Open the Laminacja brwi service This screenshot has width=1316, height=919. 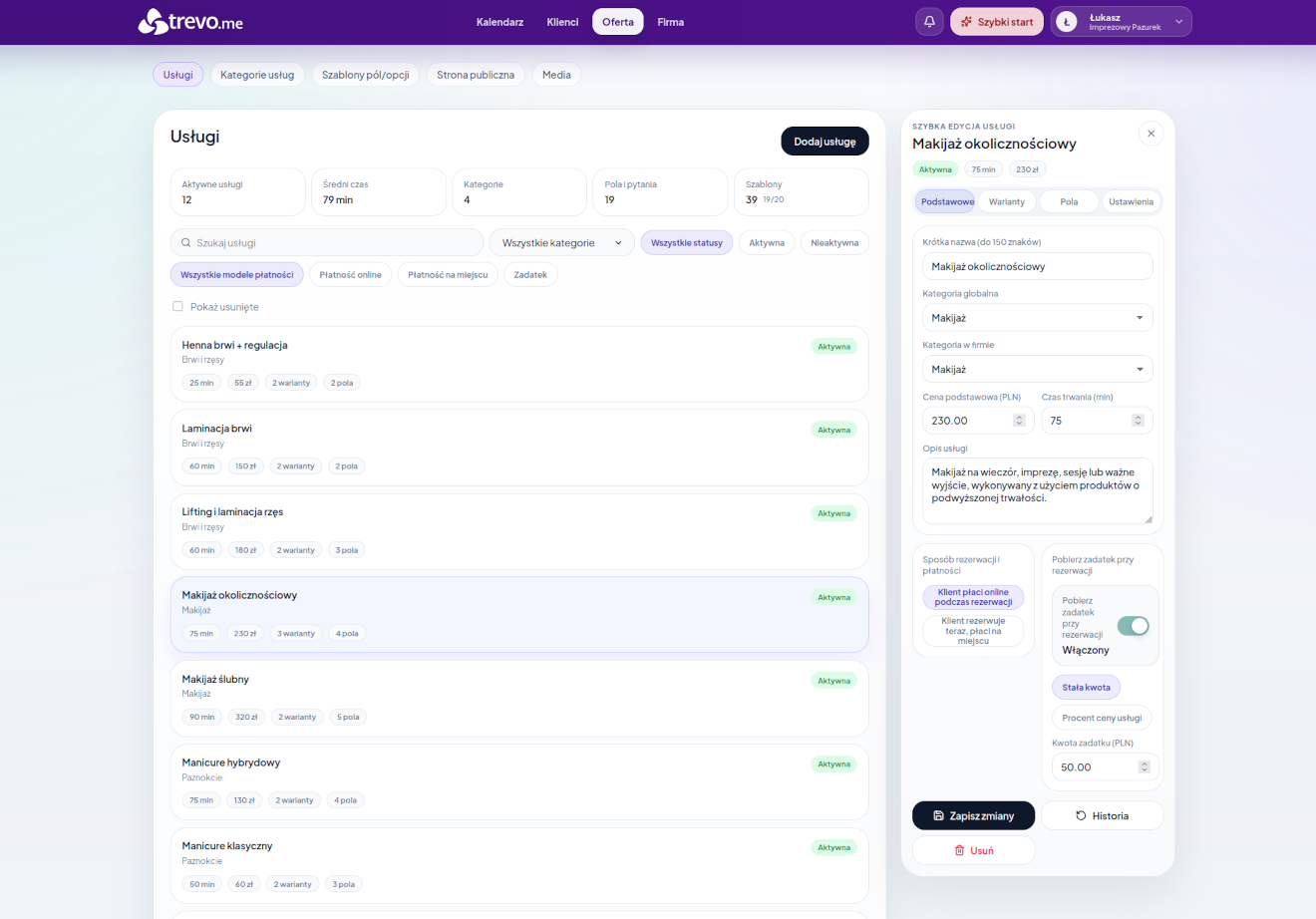519,448
